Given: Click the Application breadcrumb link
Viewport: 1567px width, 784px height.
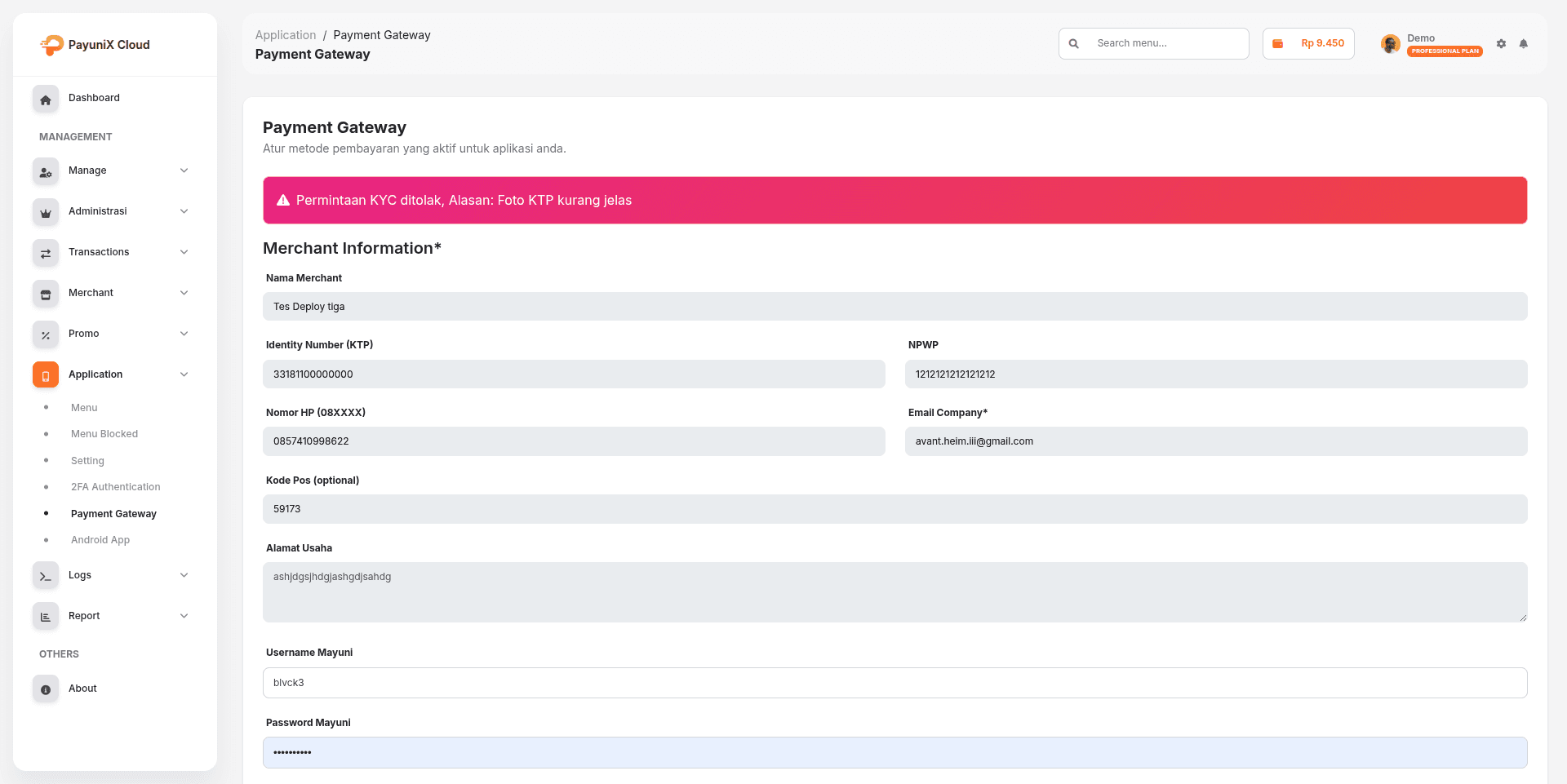Looking at the screenshot, I should tap(286, 35).
